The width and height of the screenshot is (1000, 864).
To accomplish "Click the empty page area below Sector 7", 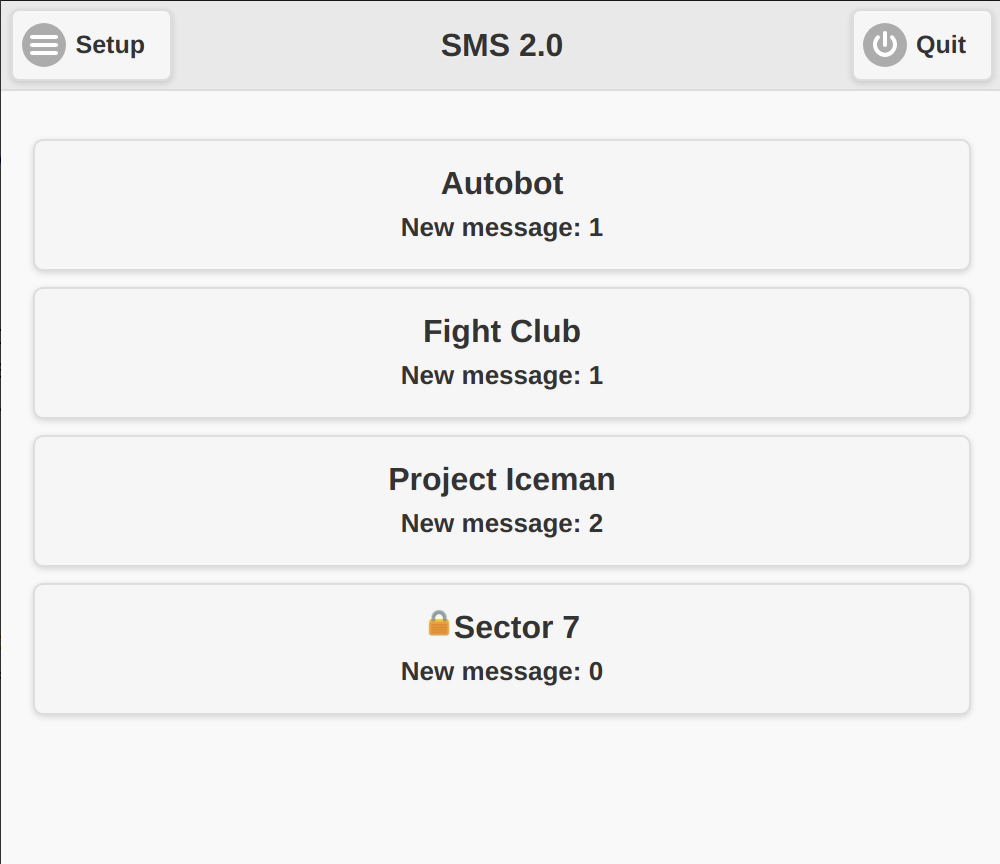I will pyautogui.click(x=500, y=790).
